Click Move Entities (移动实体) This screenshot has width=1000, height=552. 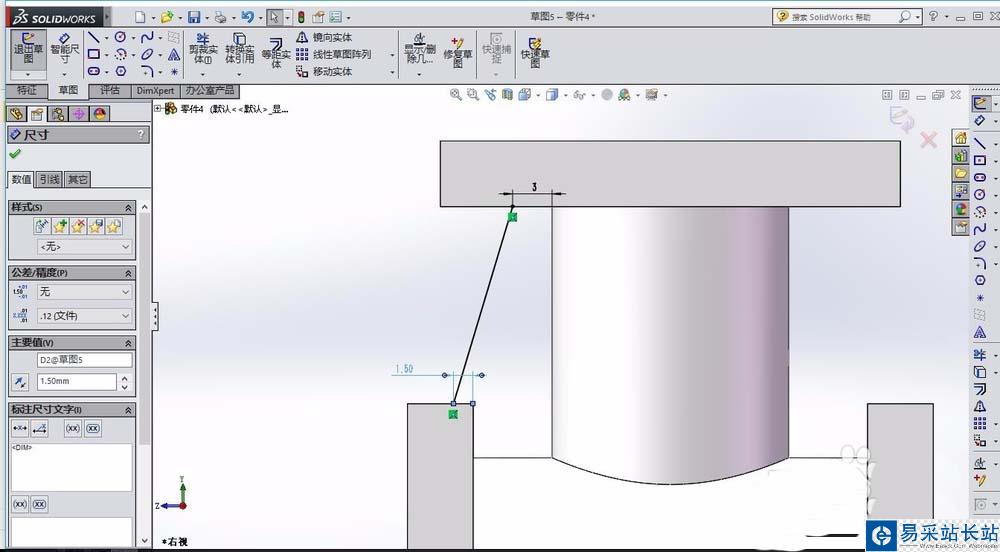coord(324,71)
